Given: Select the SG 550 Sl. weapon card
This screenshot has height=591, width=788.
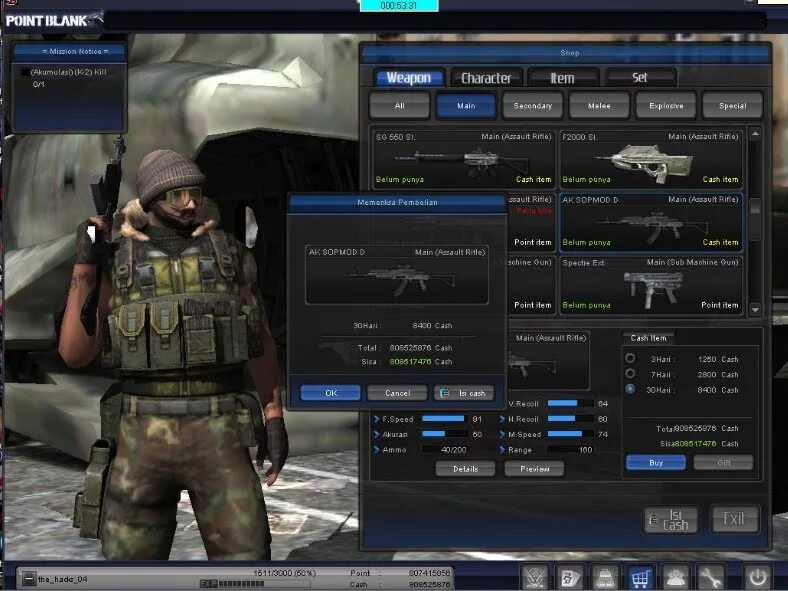Looking at the screenshot, I should click(463, 159).
